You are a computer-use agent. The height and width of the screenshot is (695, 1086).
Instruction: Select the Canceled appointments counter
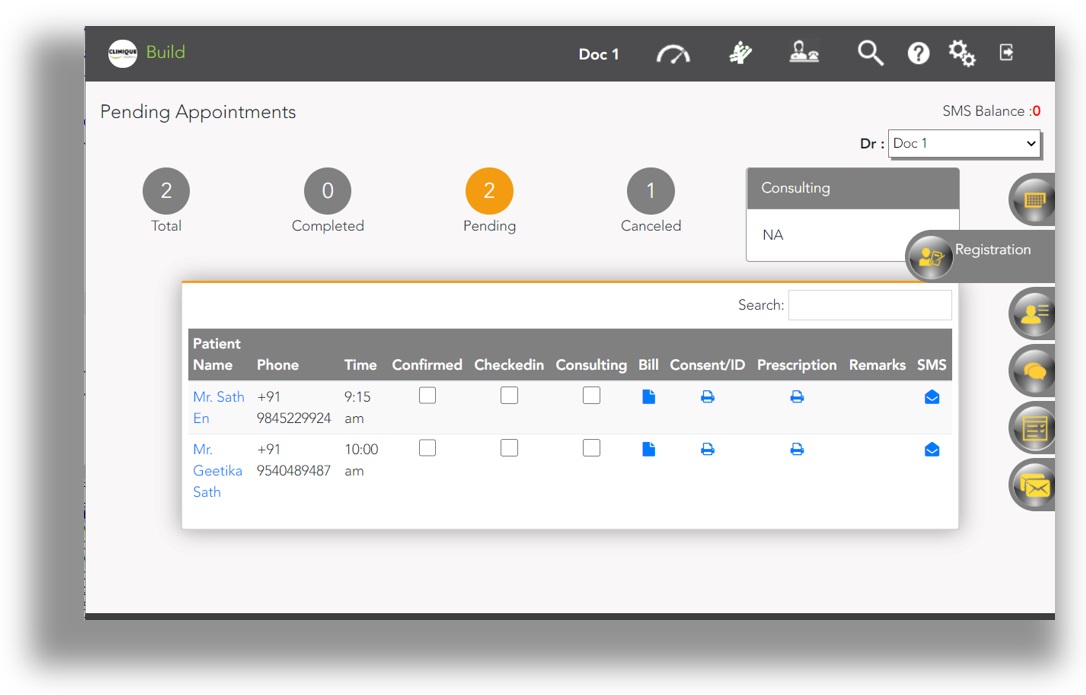[x=650, y=191]
